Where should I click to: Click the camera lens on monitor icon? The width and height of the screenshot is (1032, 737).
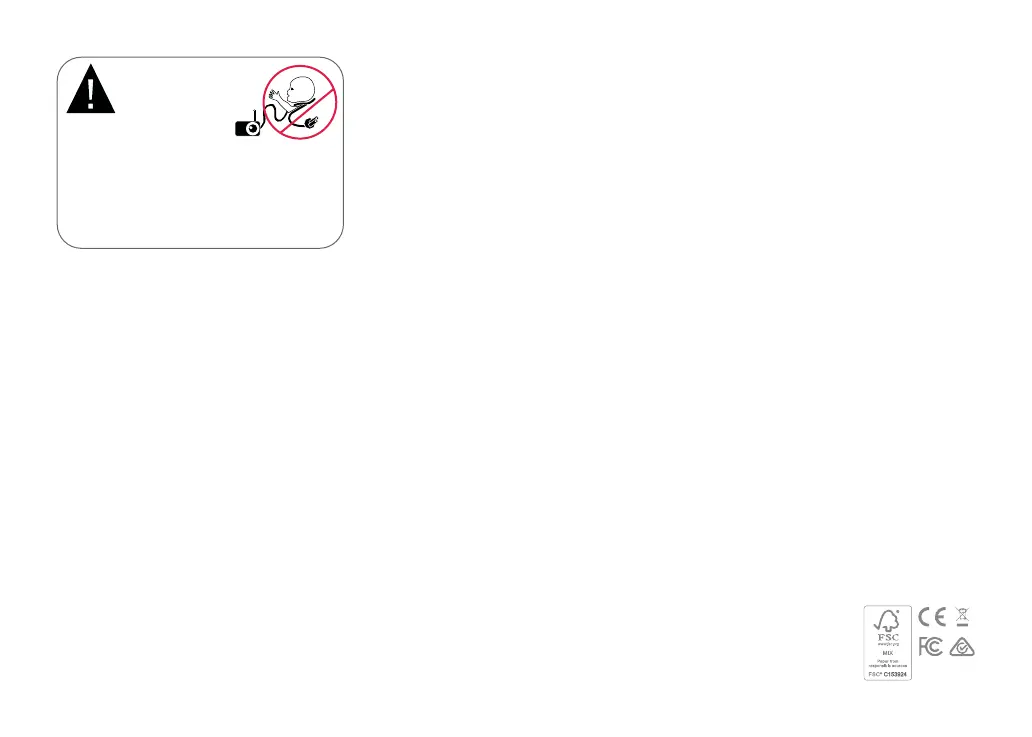tap(252, 129)
